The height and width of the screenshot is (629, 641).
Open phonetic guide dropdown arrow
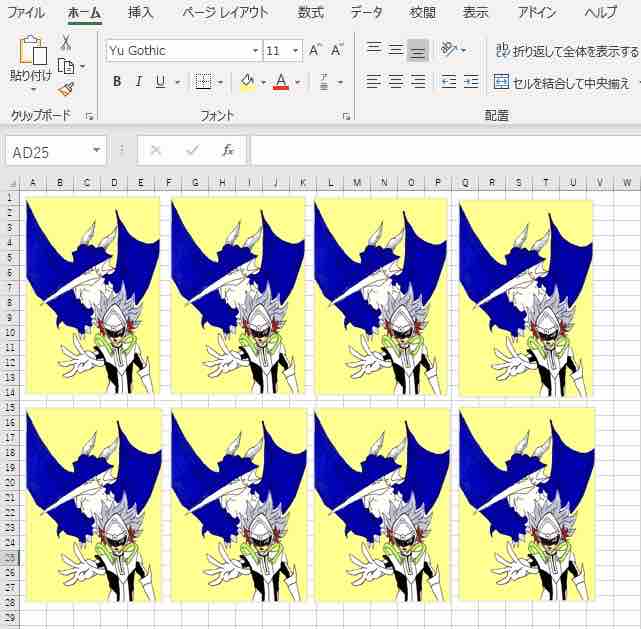(340, 83)
